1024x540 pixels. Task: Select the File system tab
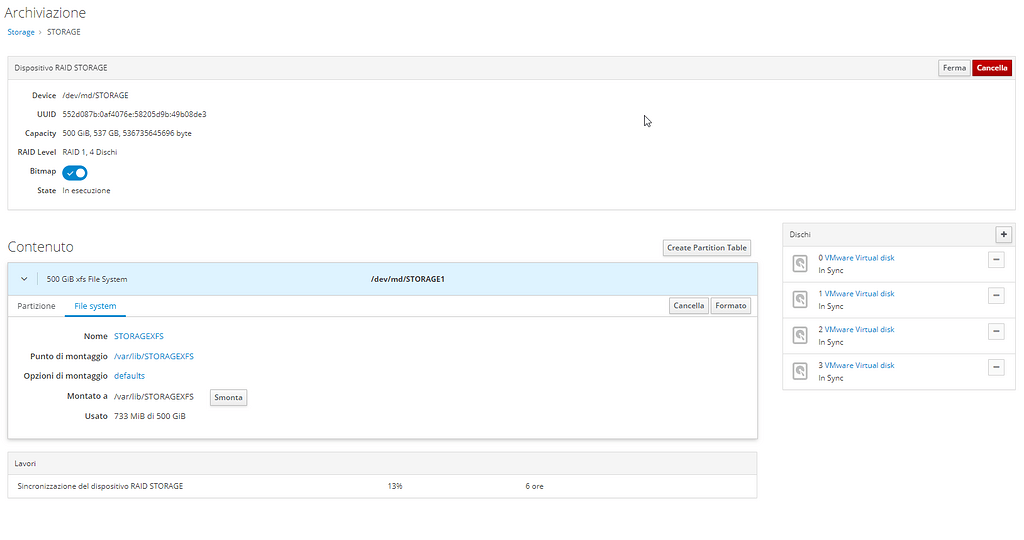coord(95,306)
